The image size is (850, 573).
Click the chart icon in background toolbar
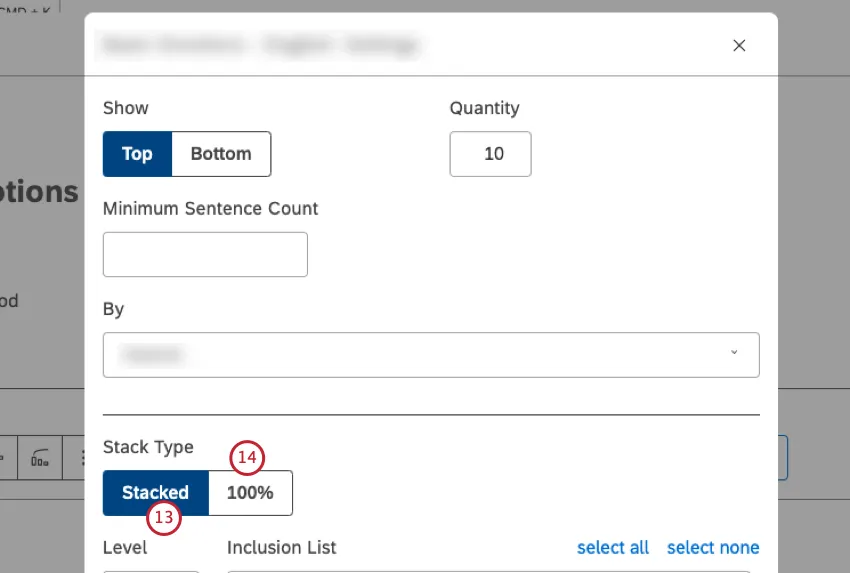point(41,459)
